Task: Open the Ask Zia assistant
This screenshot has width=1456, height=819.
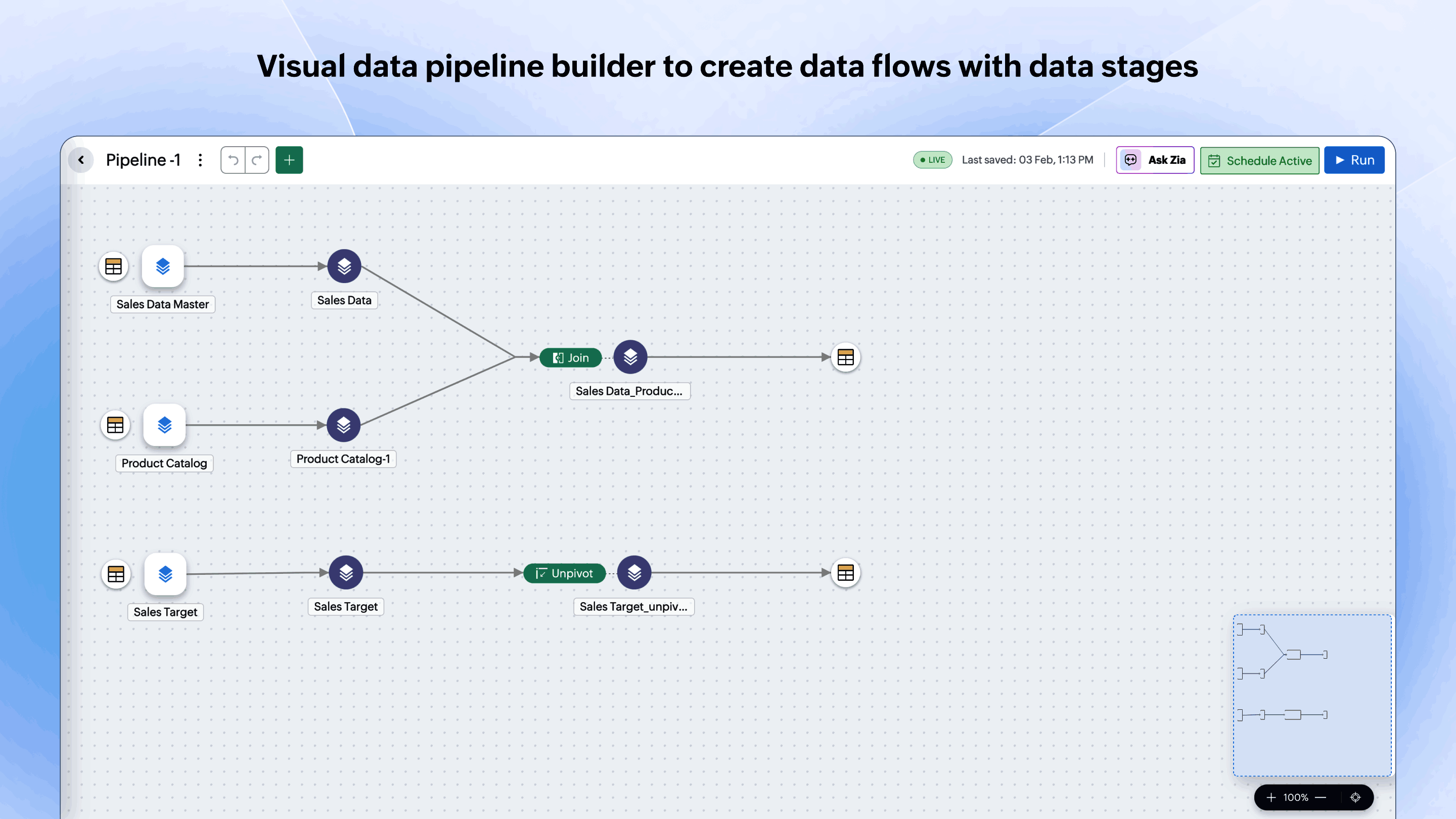Action: (x=1155, y=160)
